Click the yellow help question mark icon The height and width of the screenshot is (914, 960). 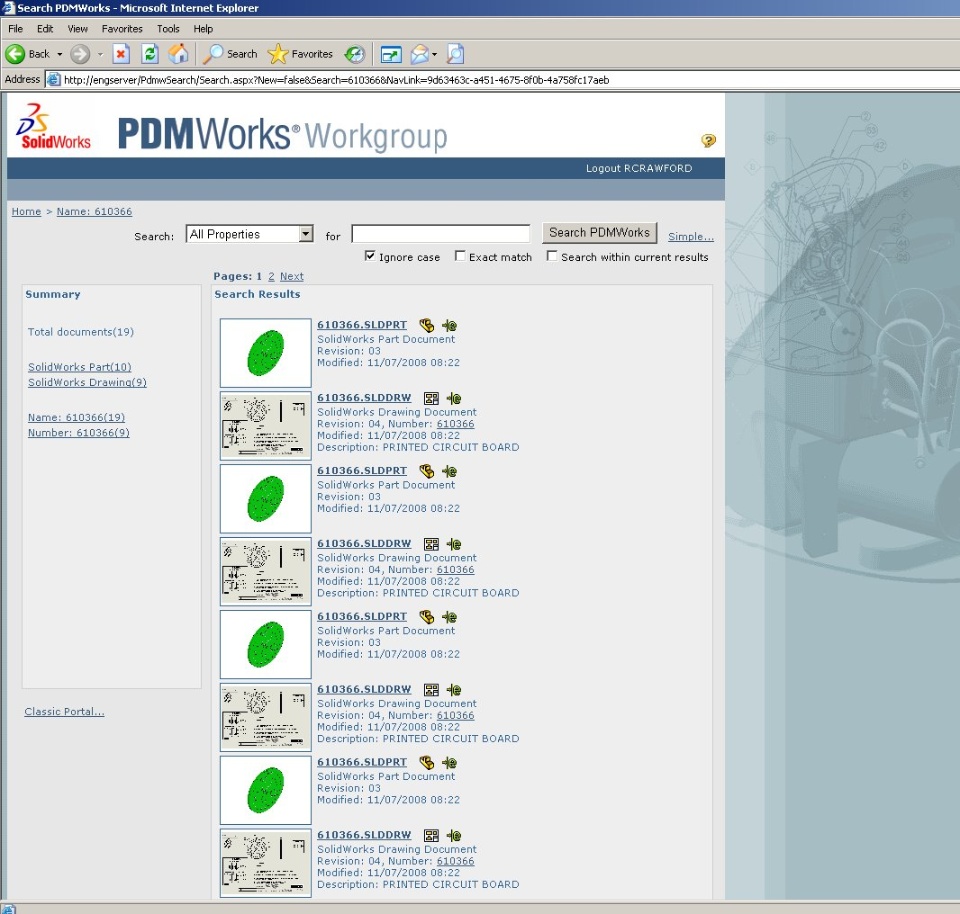(708, 141)
